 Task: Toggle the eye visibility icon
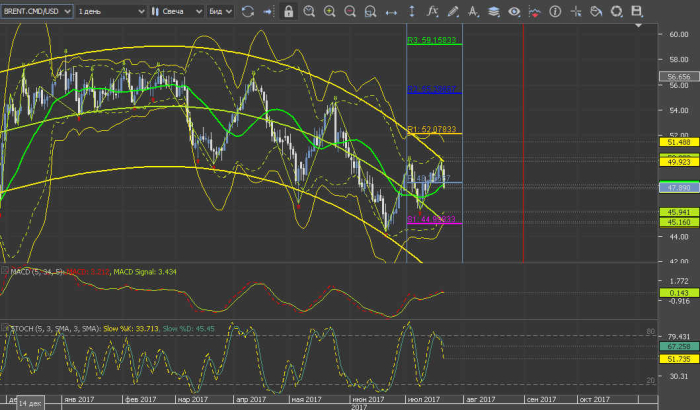point(514,11)
